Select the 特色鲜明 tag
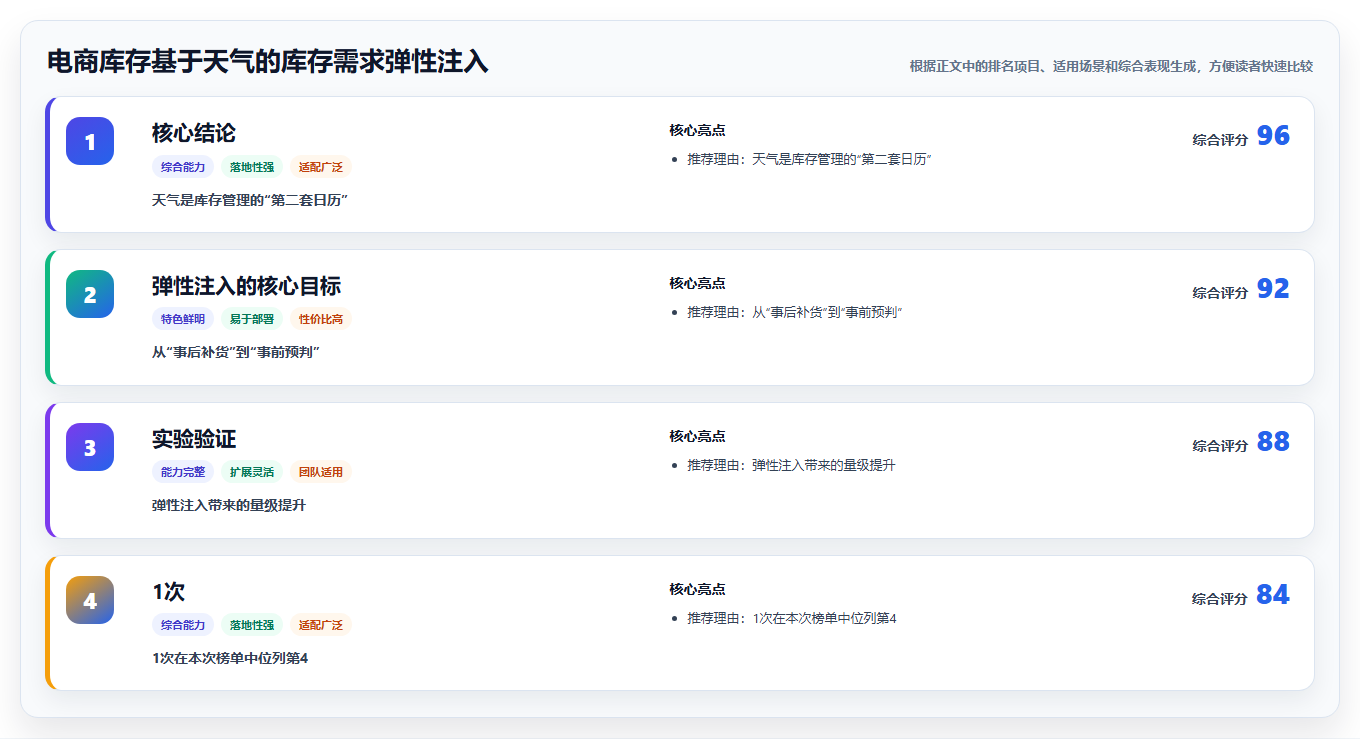Image resolution: width=1360 pixels, height=739 pixels. coord(183,320)
